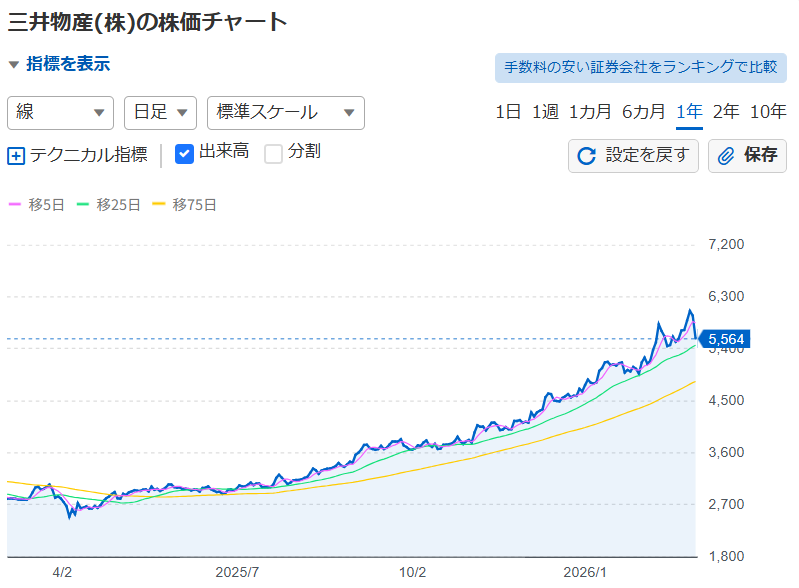Open the 標準スケール scale dropdown

[x=285, y=112]
